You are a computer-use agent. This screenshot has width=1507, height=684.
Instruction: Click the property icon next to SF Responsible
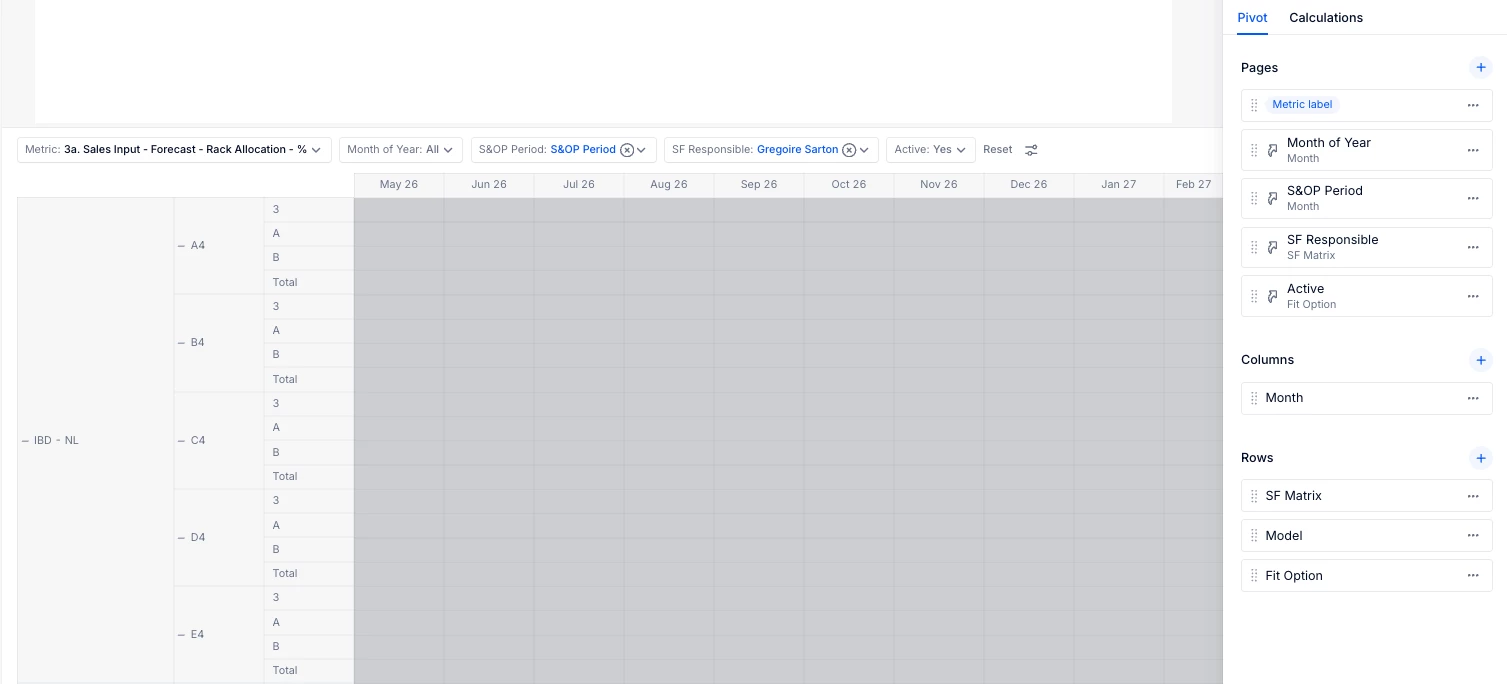click(x=1273, y=247)
